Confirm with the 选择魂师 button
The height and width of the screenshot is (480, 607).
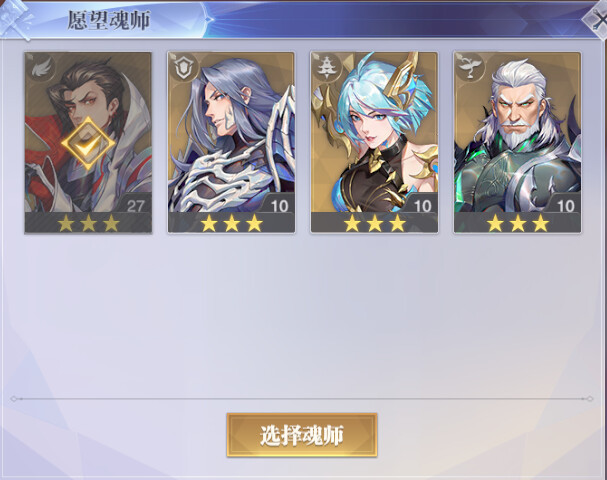coord(302,435)
